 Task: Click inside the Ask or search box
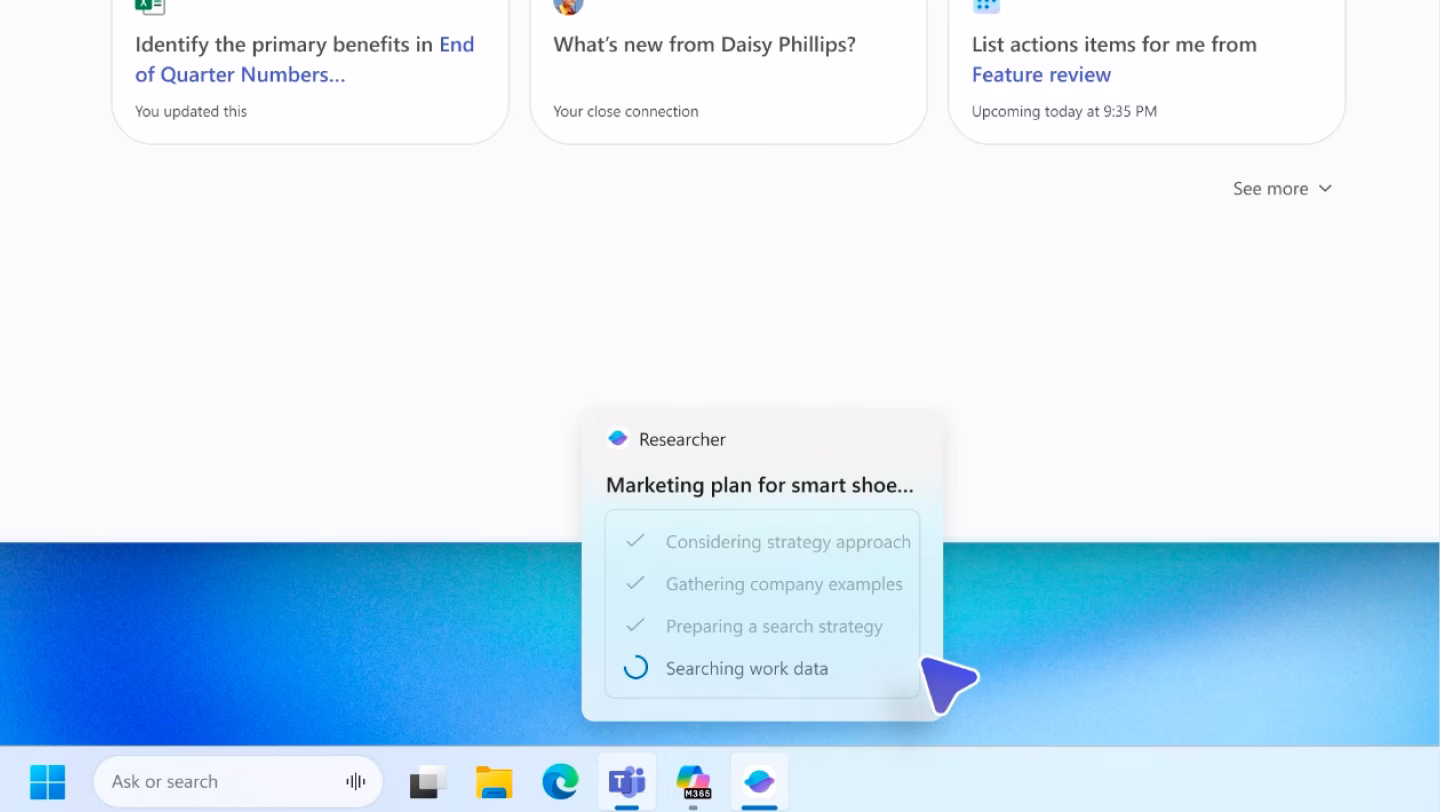click(x=238, y=782)
